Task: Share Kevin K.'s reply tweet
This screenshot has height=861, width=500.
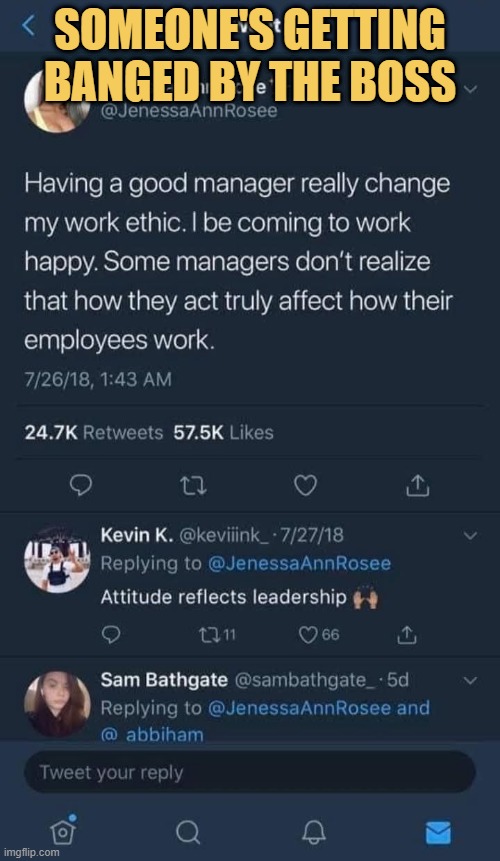Action: coord(407,635)
